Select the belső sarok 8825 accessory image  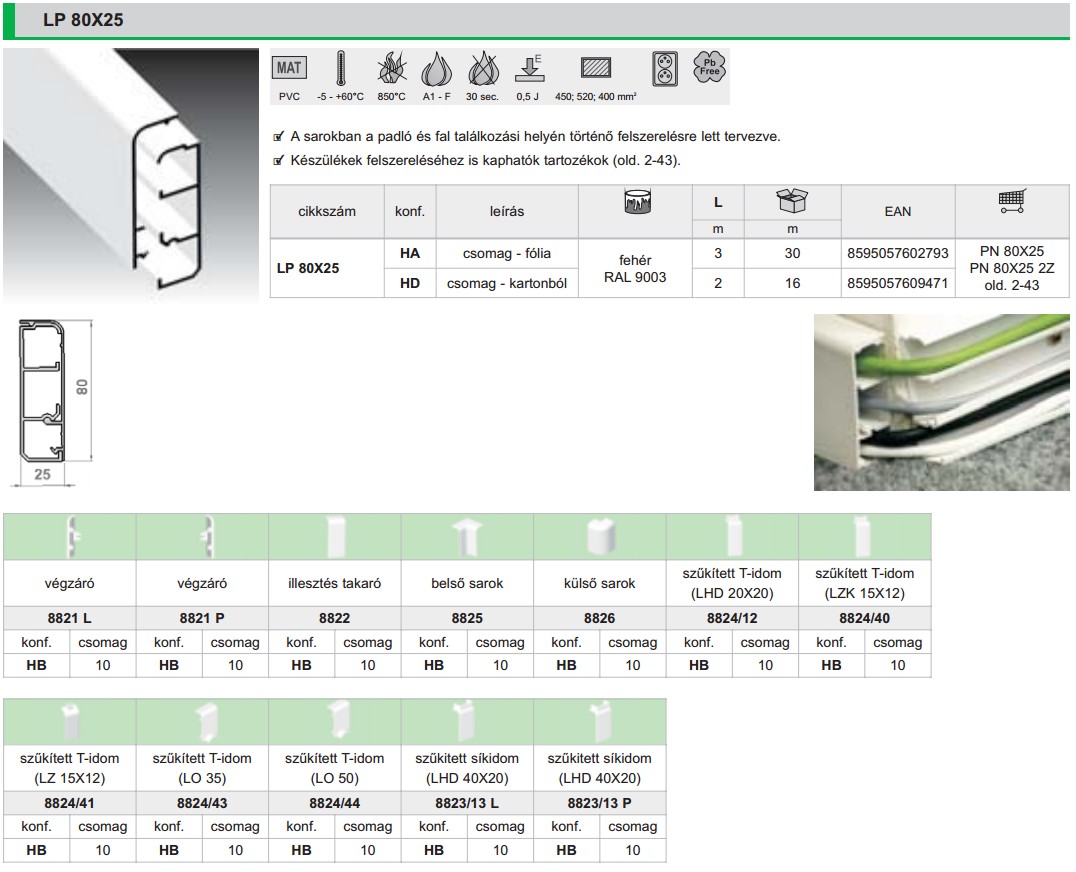pos(467,538)
